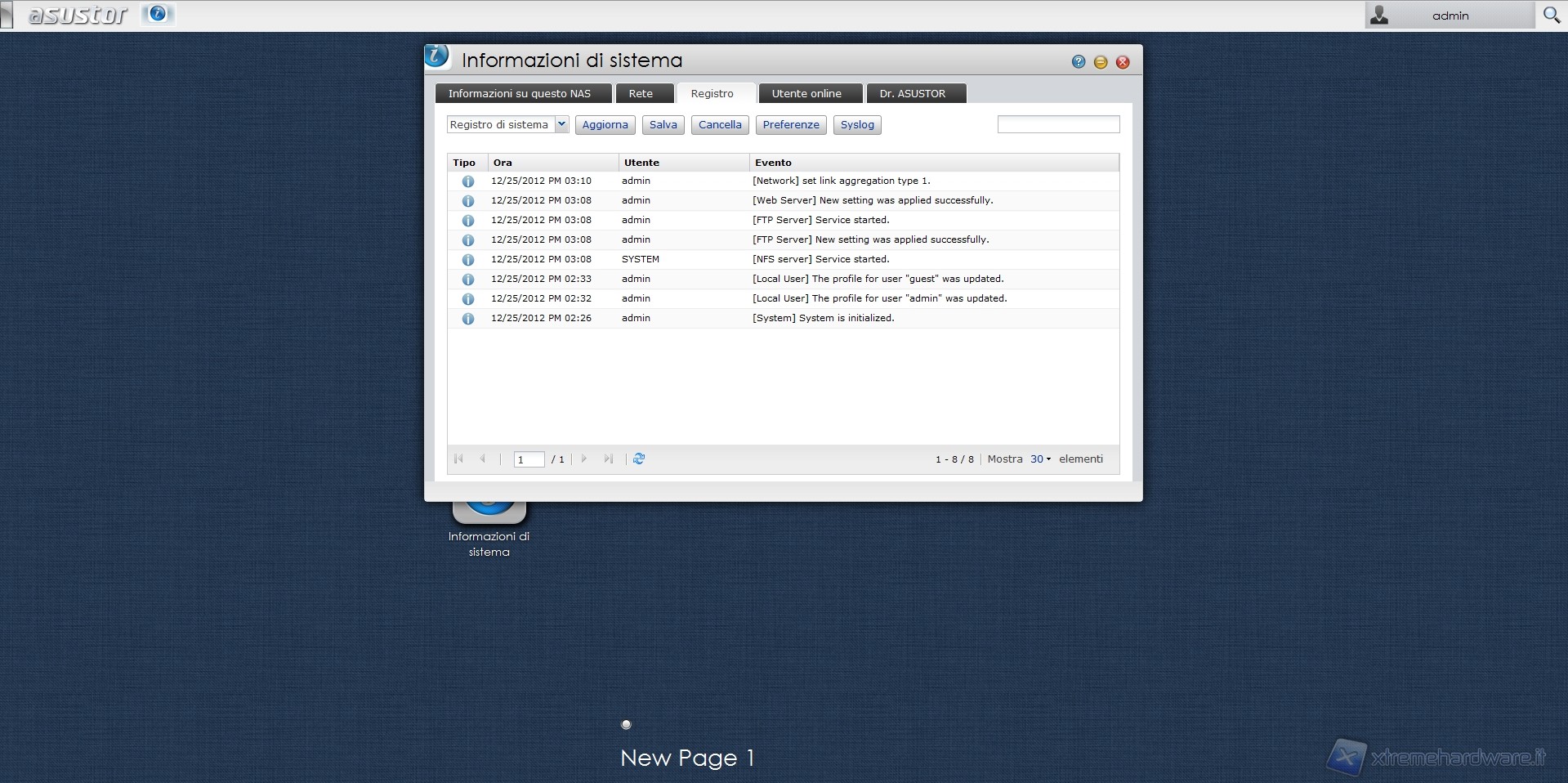Click the Preferenze button

click(x=790, y=125)
